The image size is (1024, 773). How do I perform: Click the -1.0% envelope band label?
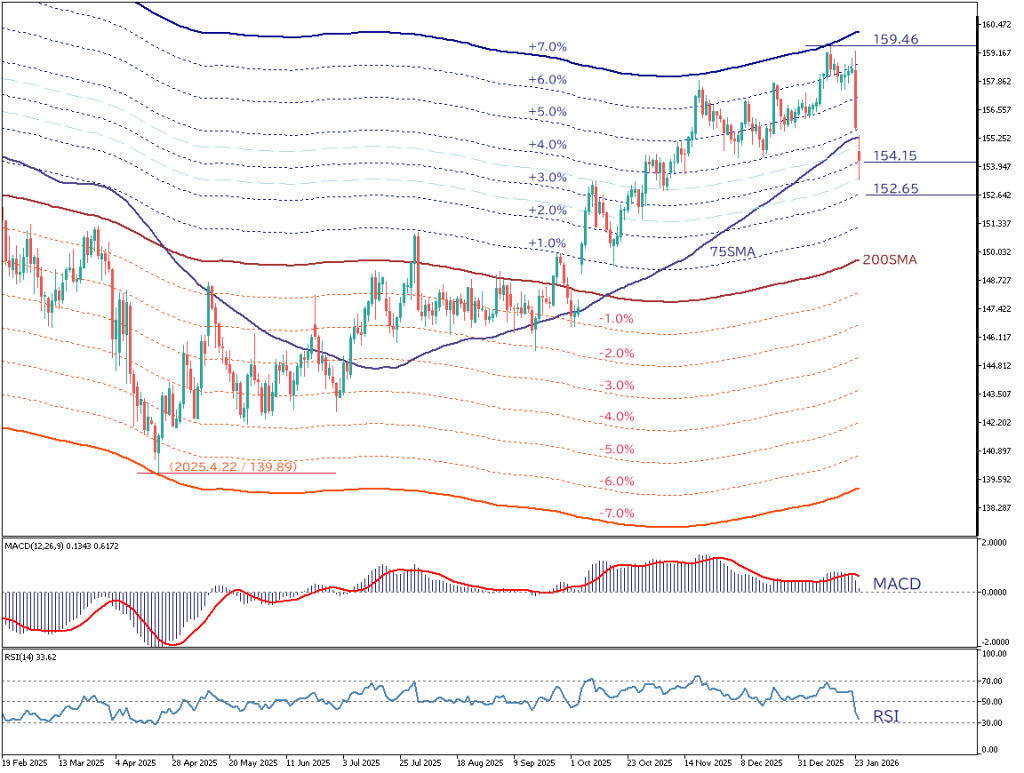point(617,319)
